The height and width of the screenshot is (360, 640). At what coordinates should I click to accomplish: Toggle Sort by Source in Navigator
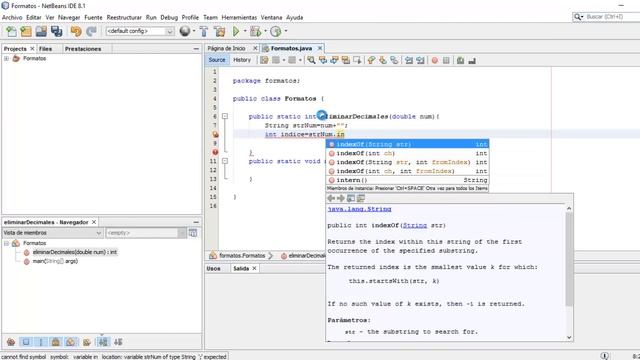click(x=118, y=342)
